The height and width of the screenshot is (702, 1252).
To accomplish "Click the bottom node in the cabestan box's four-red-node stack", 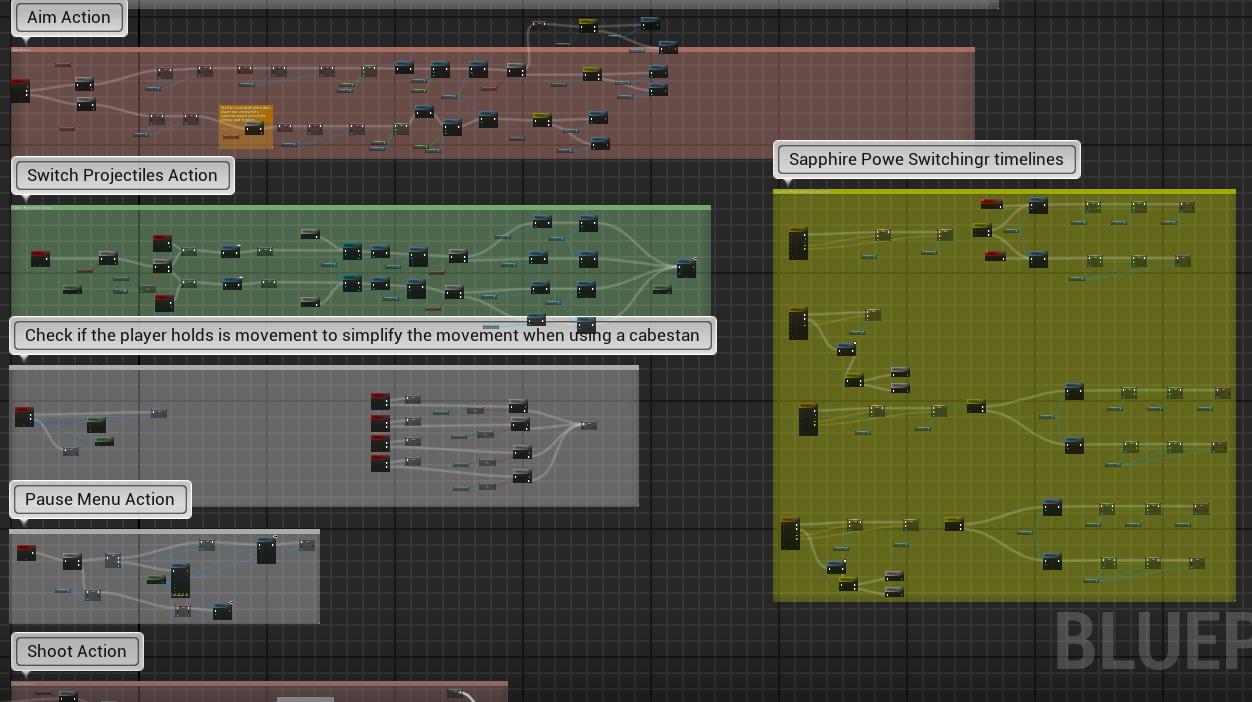I will [x=380, y=463].
